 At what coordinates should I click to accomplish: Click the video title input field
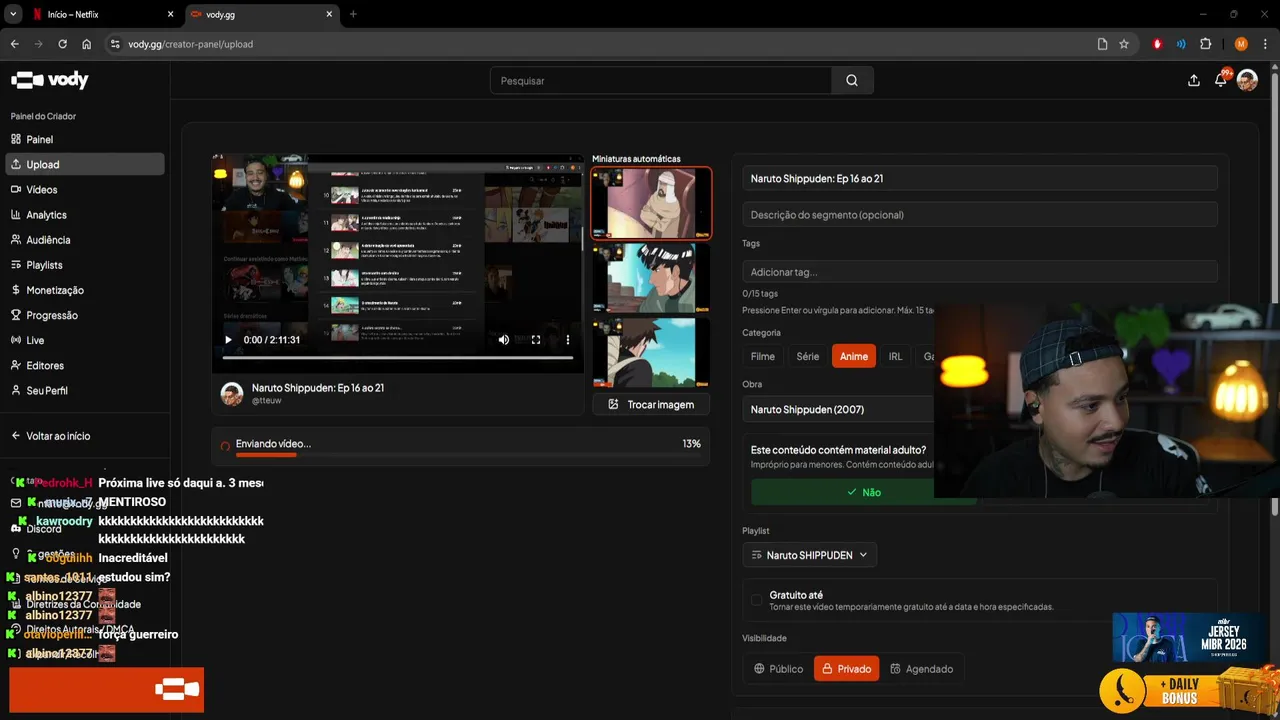[x=980, y=178]
